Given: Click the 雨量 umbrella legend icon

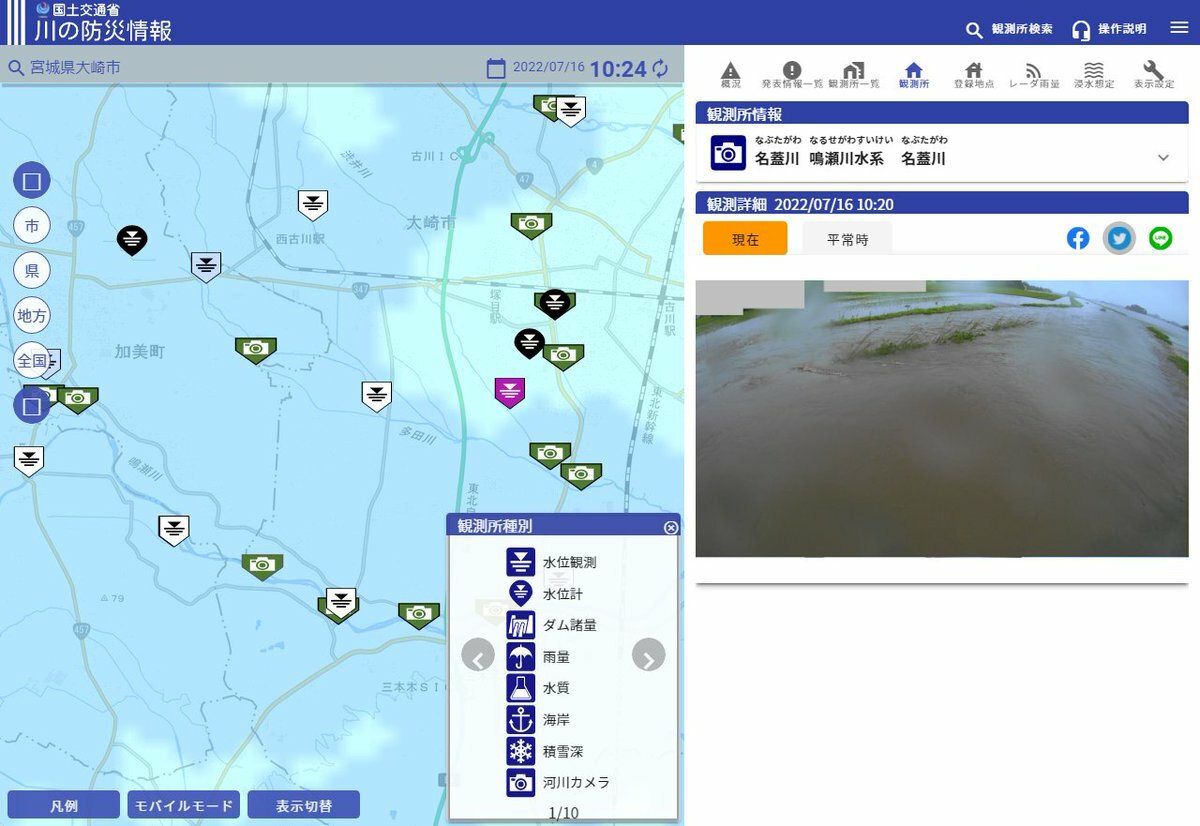Looking at the screenshot, I should [x=521, y=656].
